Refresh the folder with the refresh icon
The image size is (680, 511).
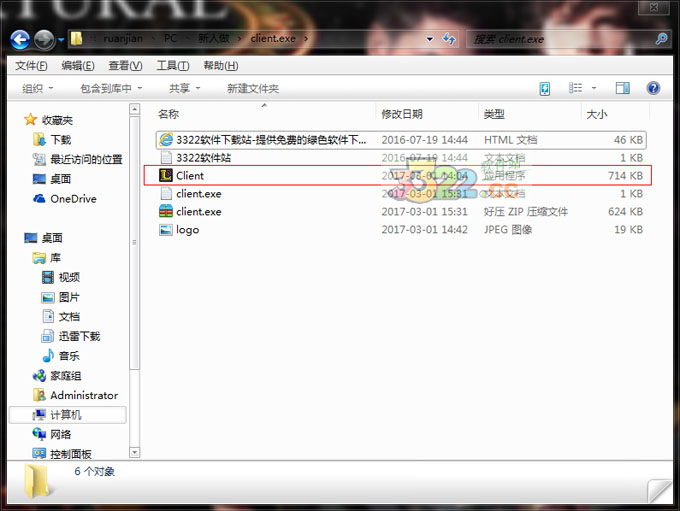click(x=449, y=39)
